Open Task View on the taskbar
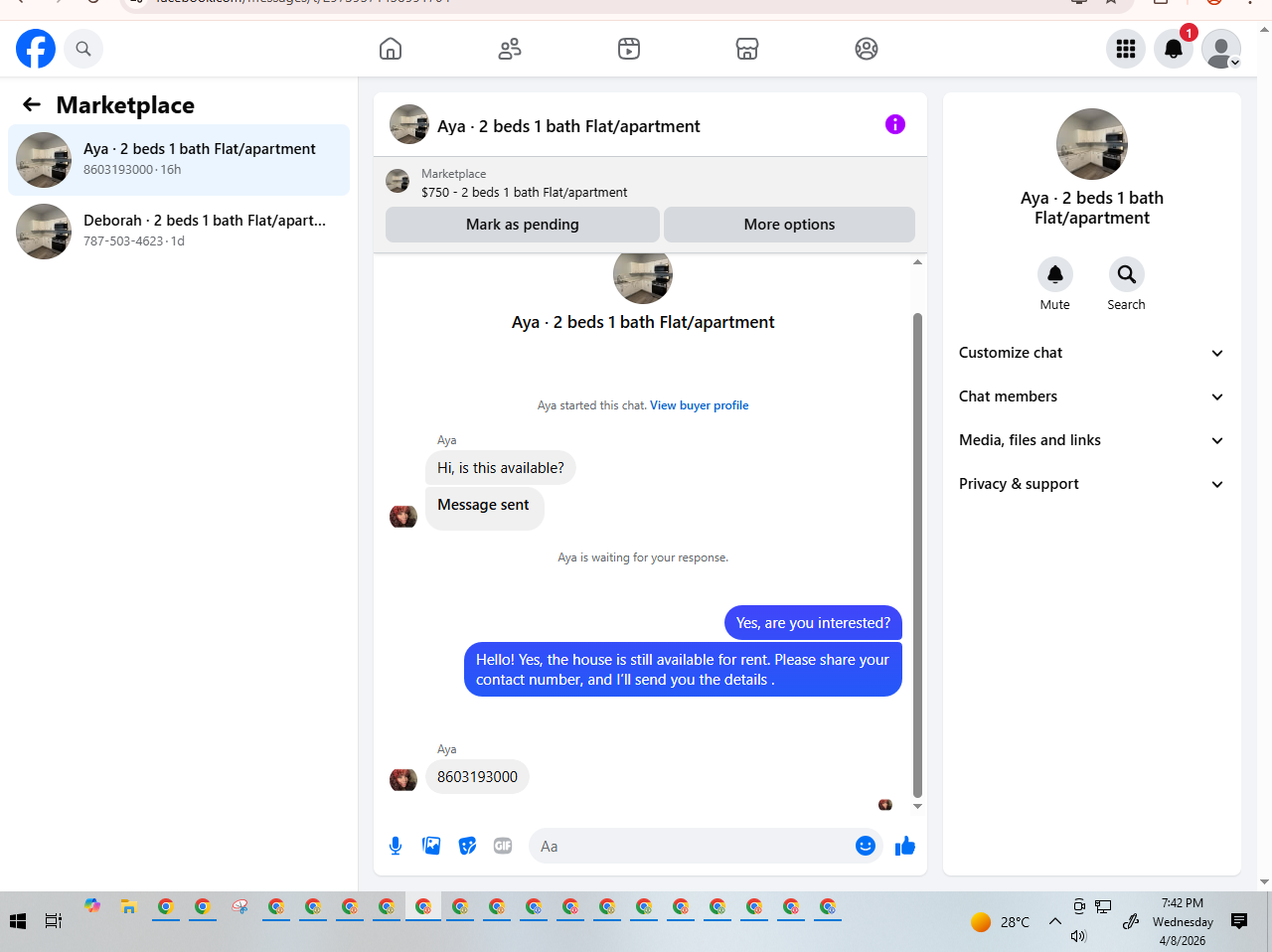Viewport: 1272px width, 952px height. [x=54, y=921]
